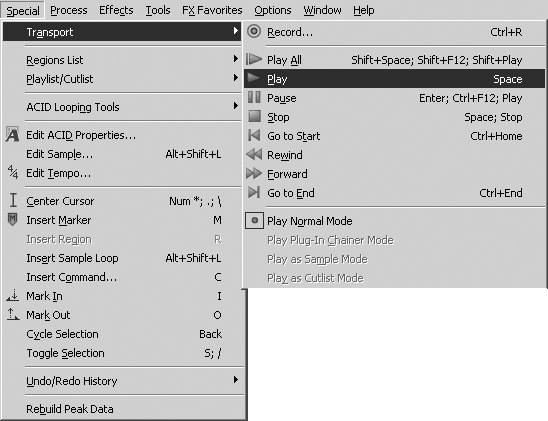Open the Effects menu

coord(116,10)
